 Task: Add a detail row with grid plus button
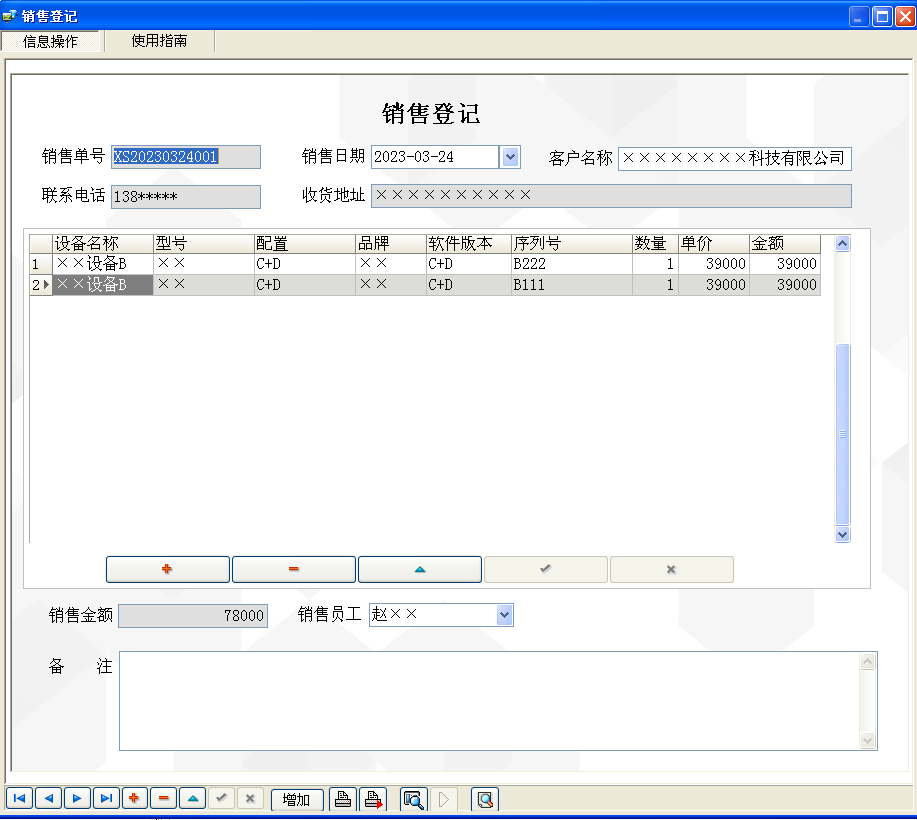click(167, 569)
